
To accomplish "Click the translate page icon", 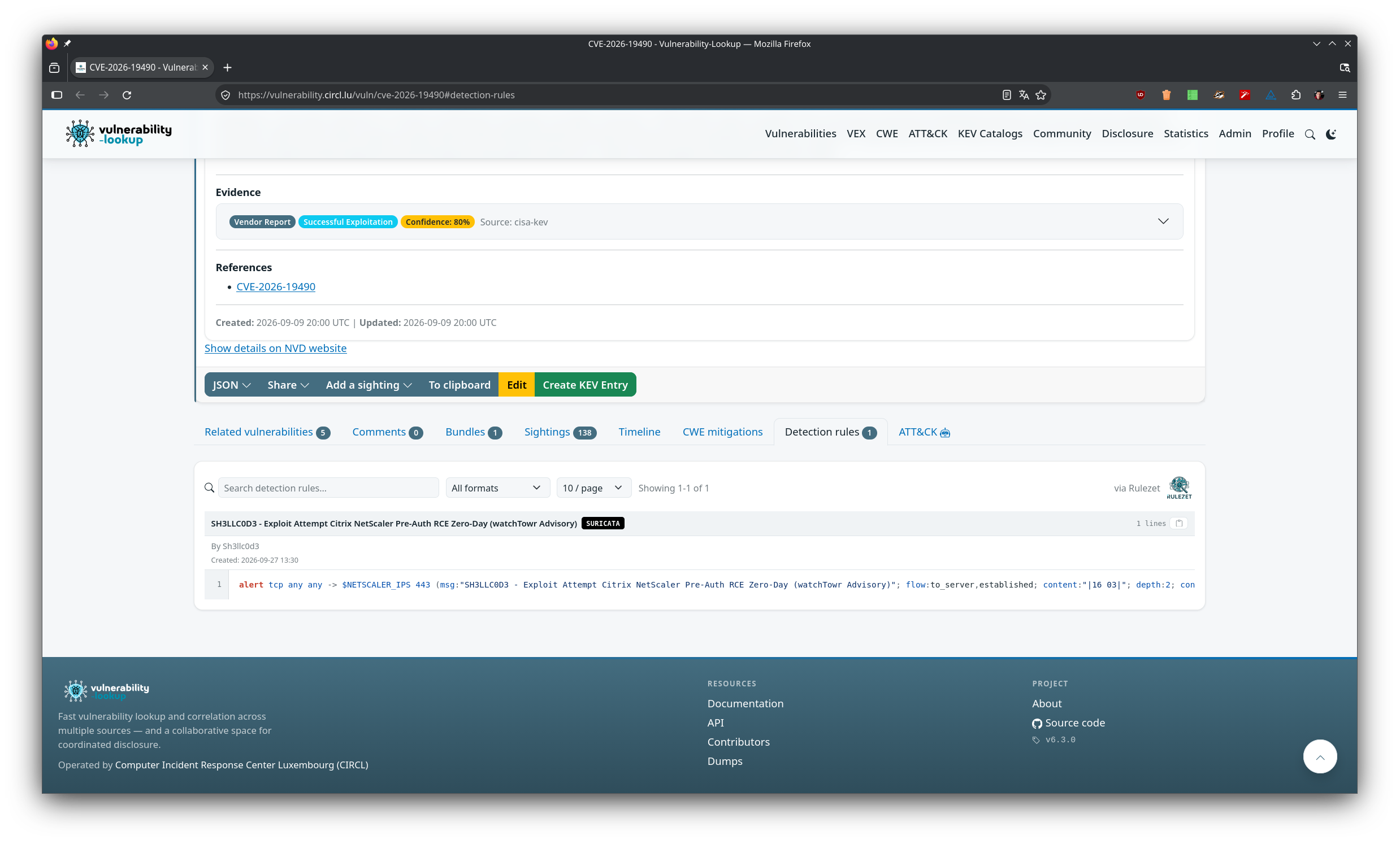I will [1024, 95].
